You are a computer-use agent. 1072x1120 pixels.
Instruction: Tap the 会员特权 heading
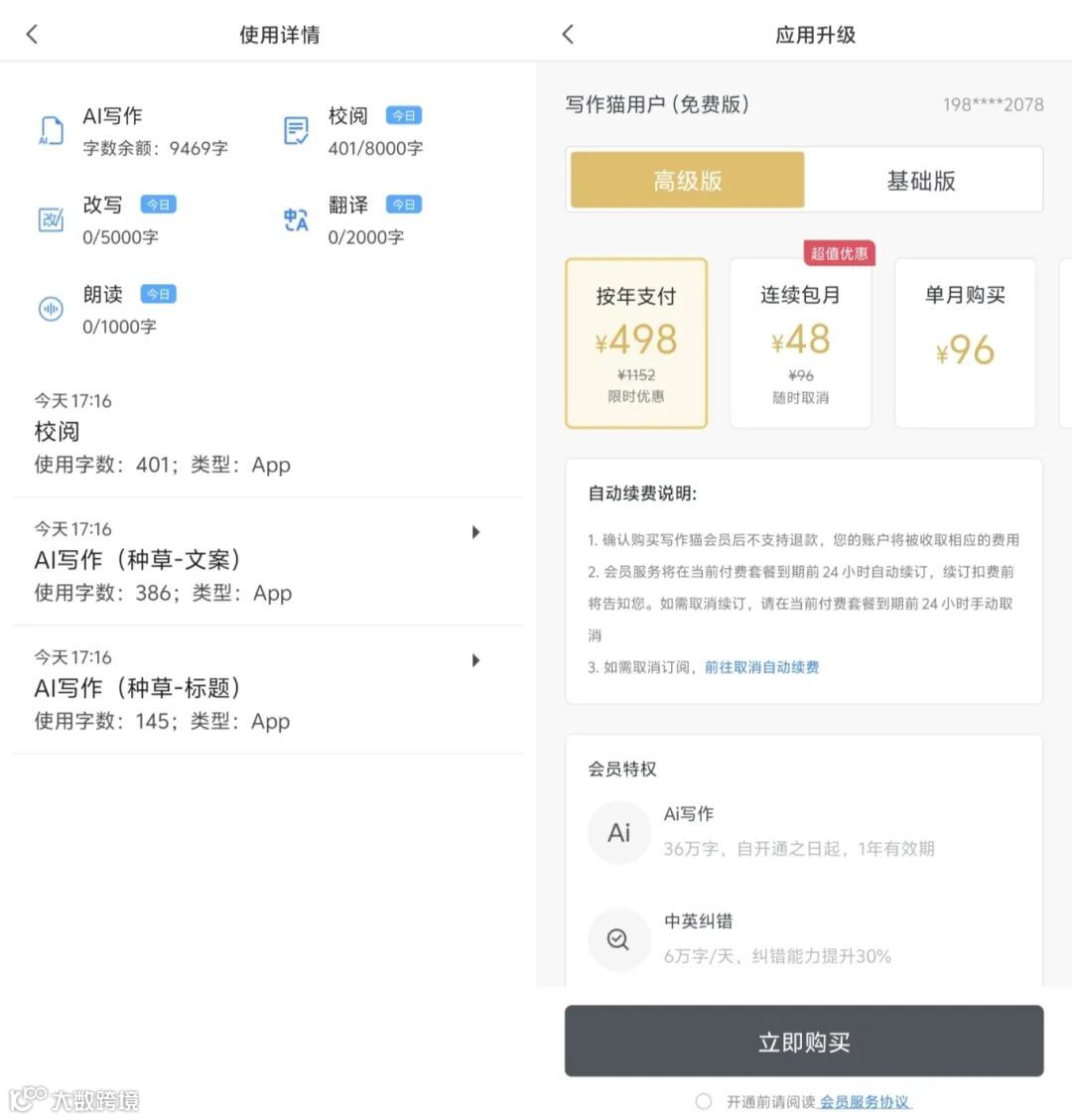[622, 769]
